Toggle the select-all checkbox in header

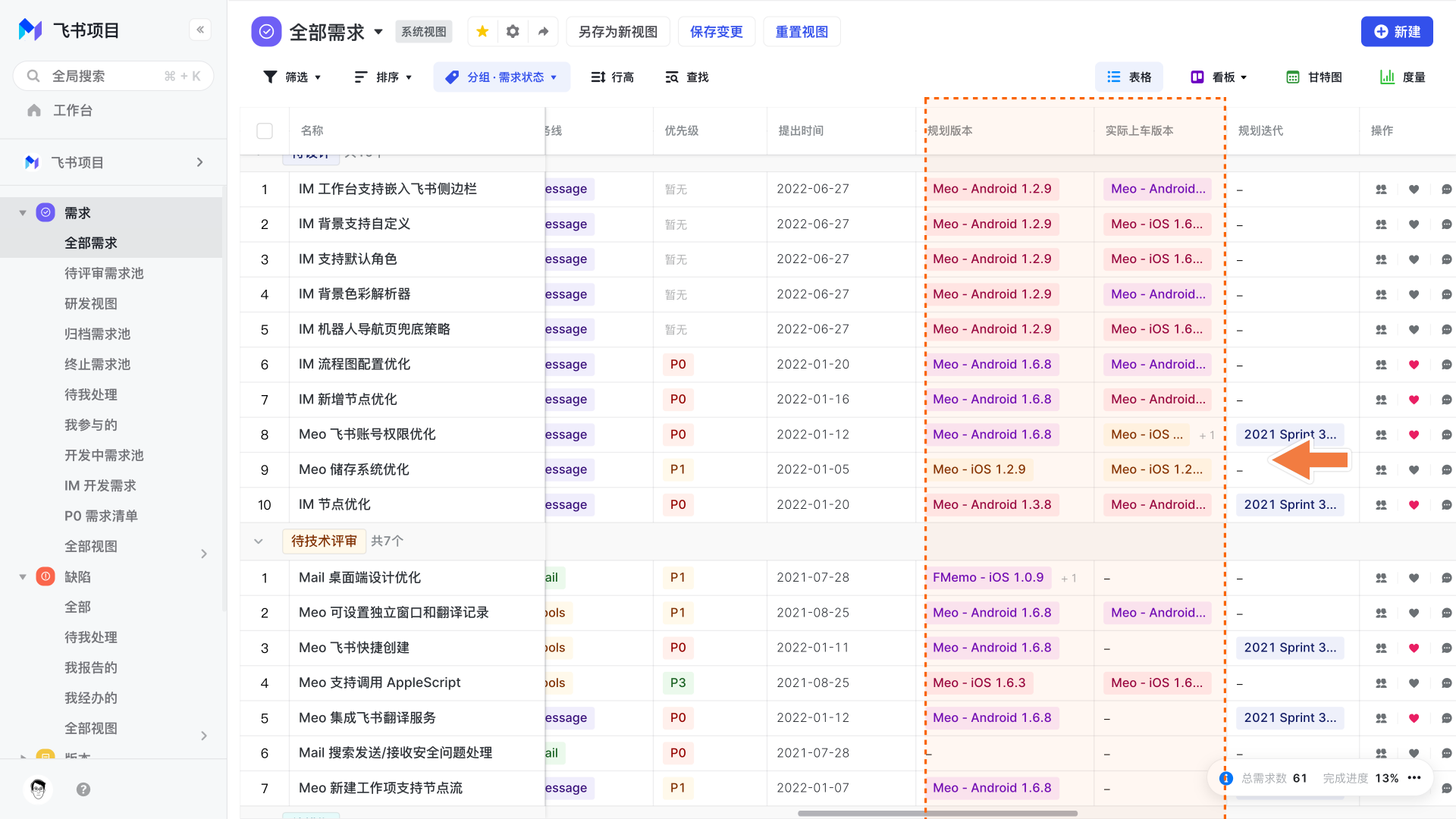[265, 131]
